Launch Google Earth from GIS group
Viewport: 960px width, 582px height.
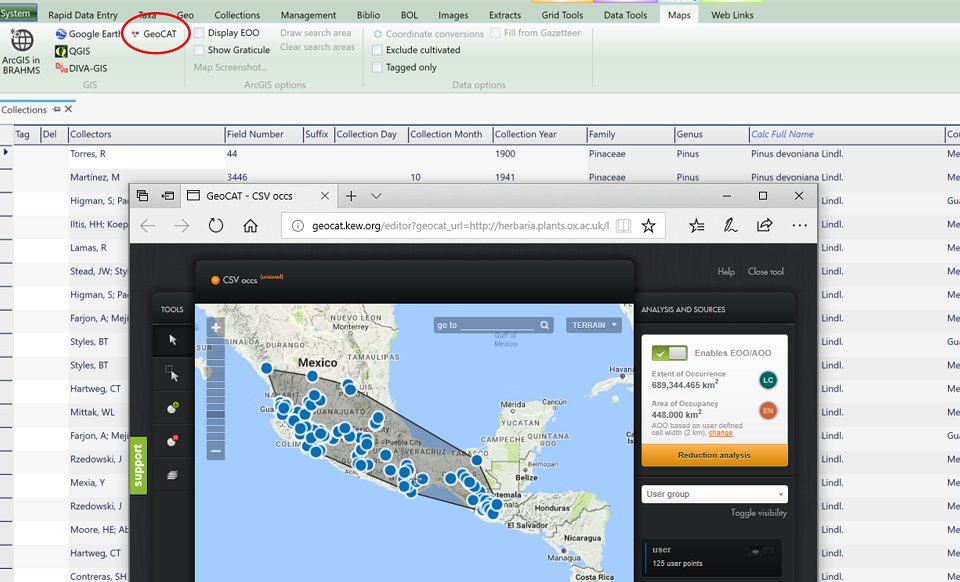tap(88, 34)
